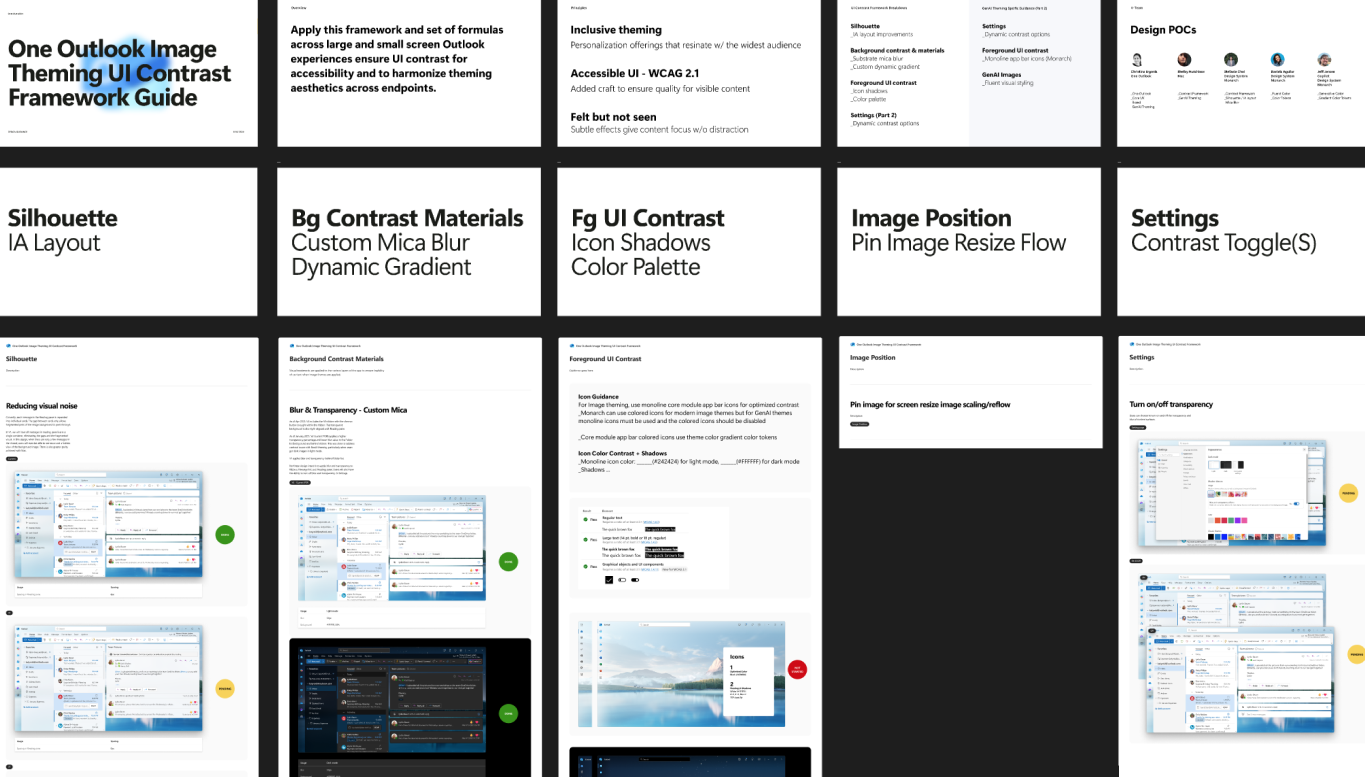This screenshot has height=777, width=1365.
Task: Click the blue toggle switch in Settings dialog mockup
Action: [x=1296, y=504]
